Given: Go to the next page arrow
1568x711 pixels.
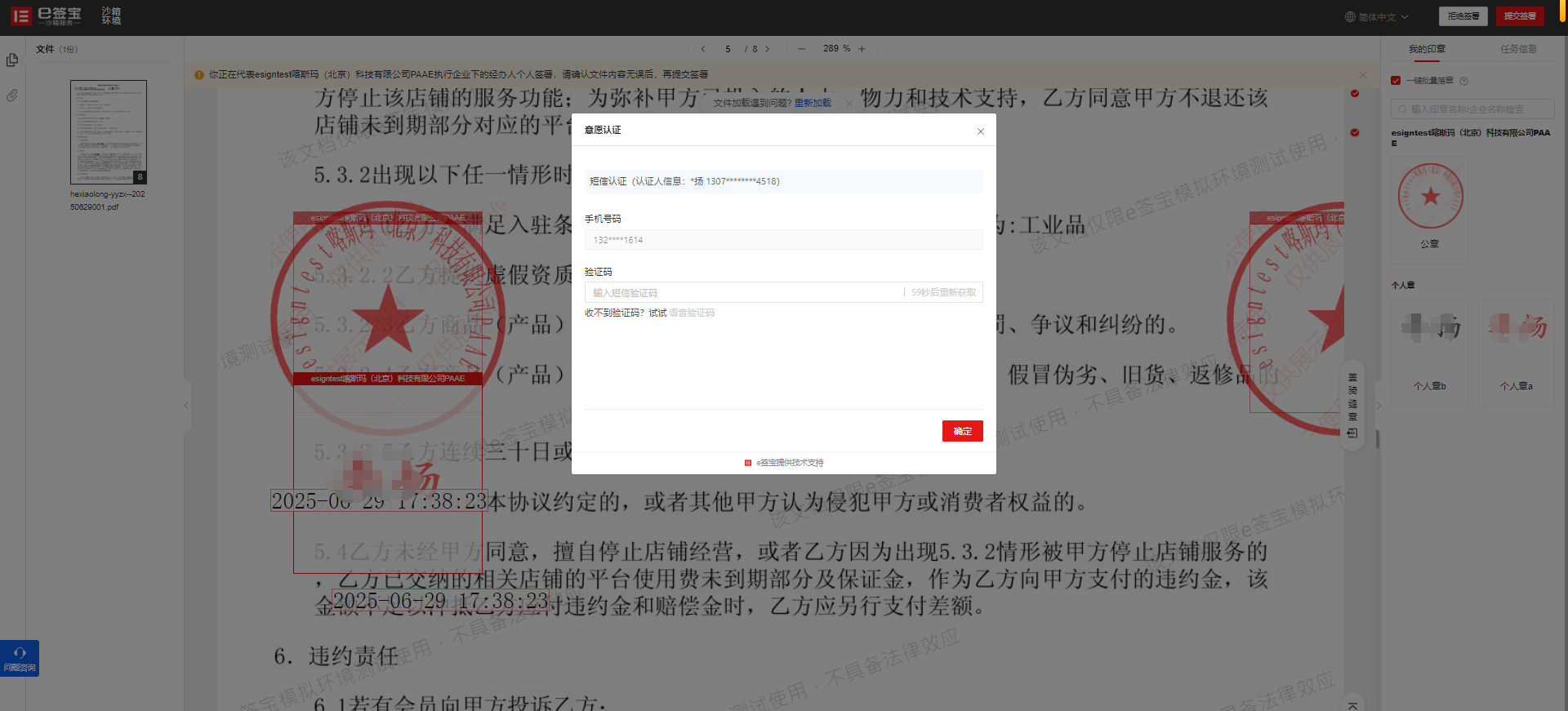Looking at the screenshot, I should (x=767, y=49).
